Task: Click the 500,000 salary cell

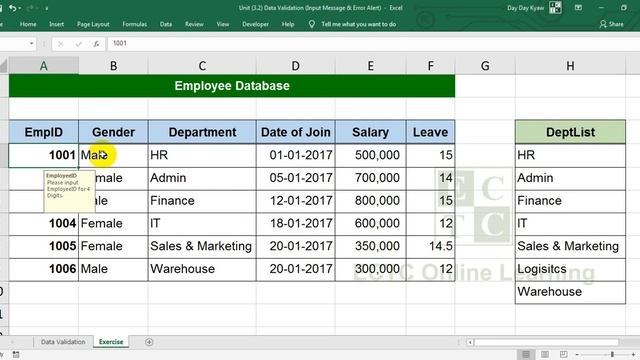Action: pyautogui.click(x=371, y=155)
